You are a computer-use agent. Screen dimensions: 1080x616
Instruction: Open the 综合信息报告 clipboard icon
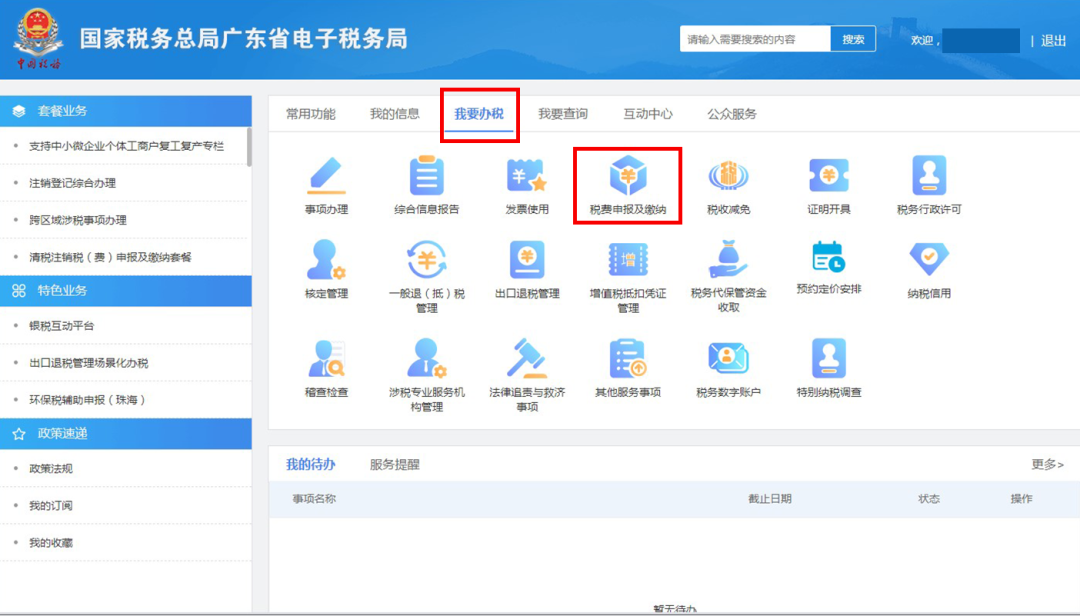tap(426, 176)
